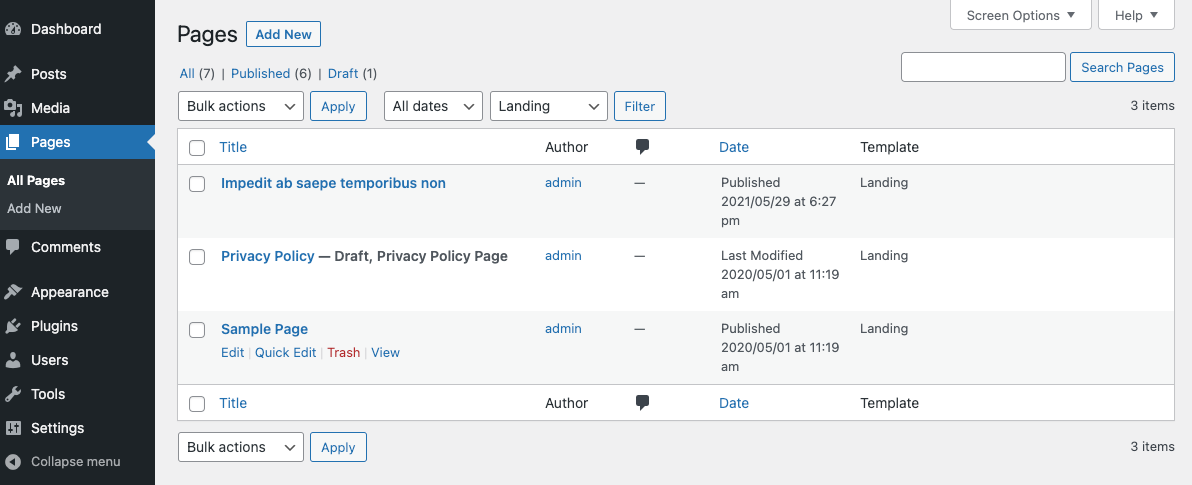The image size is (1192, 485).
Task: Open the Impedit ab saepe temporibus non page
Action: point(333,183)
